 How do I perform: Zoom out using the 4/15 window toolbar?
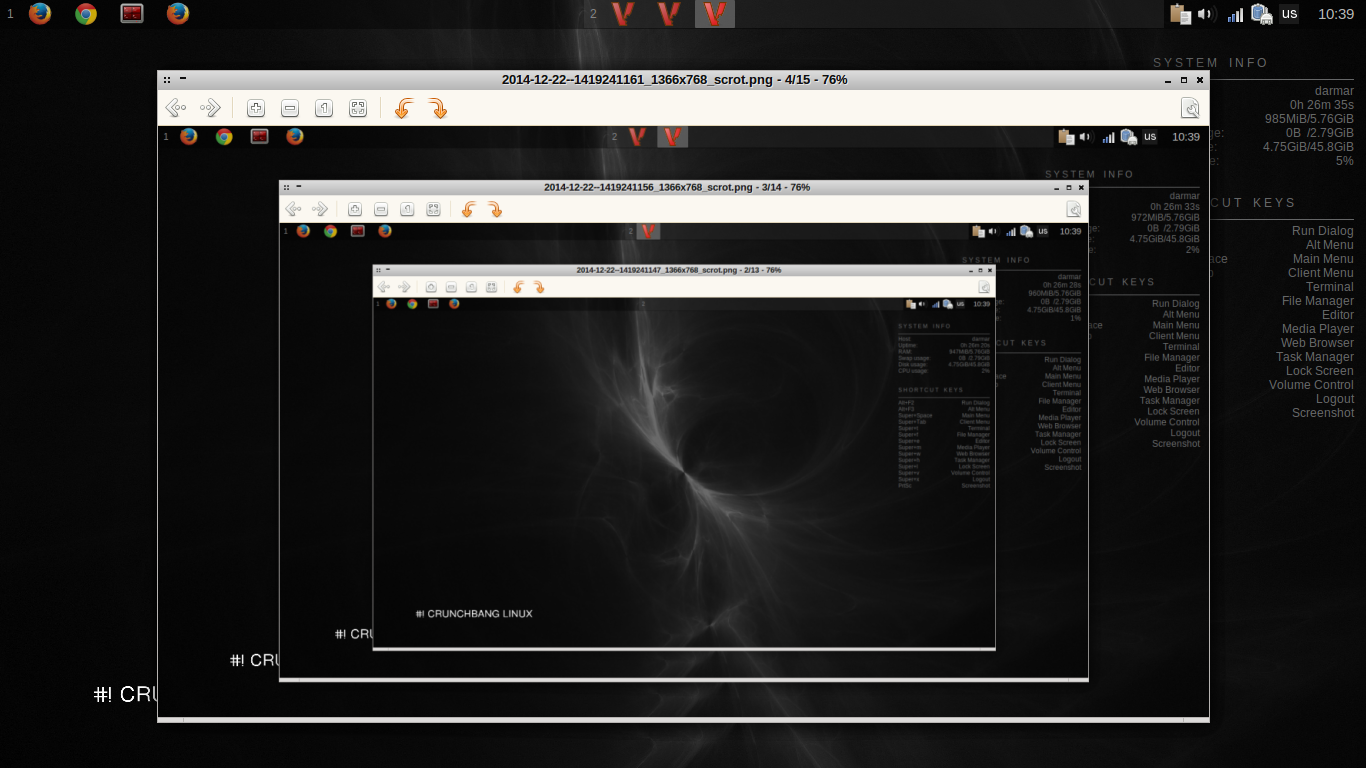click(x=290, y=108)
